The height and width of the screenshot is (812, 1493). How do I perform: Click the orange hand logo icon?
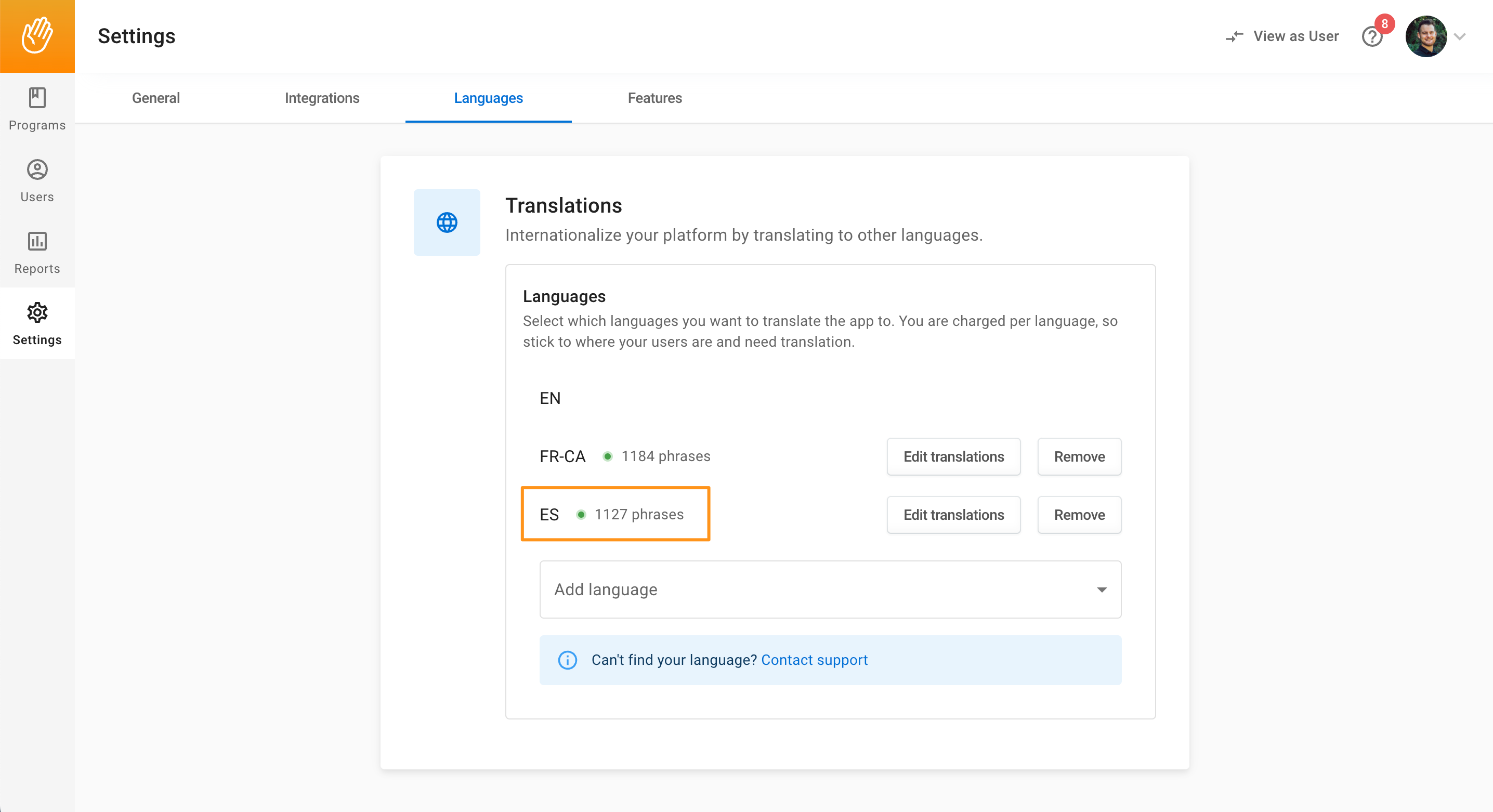[x=37, y=36]
